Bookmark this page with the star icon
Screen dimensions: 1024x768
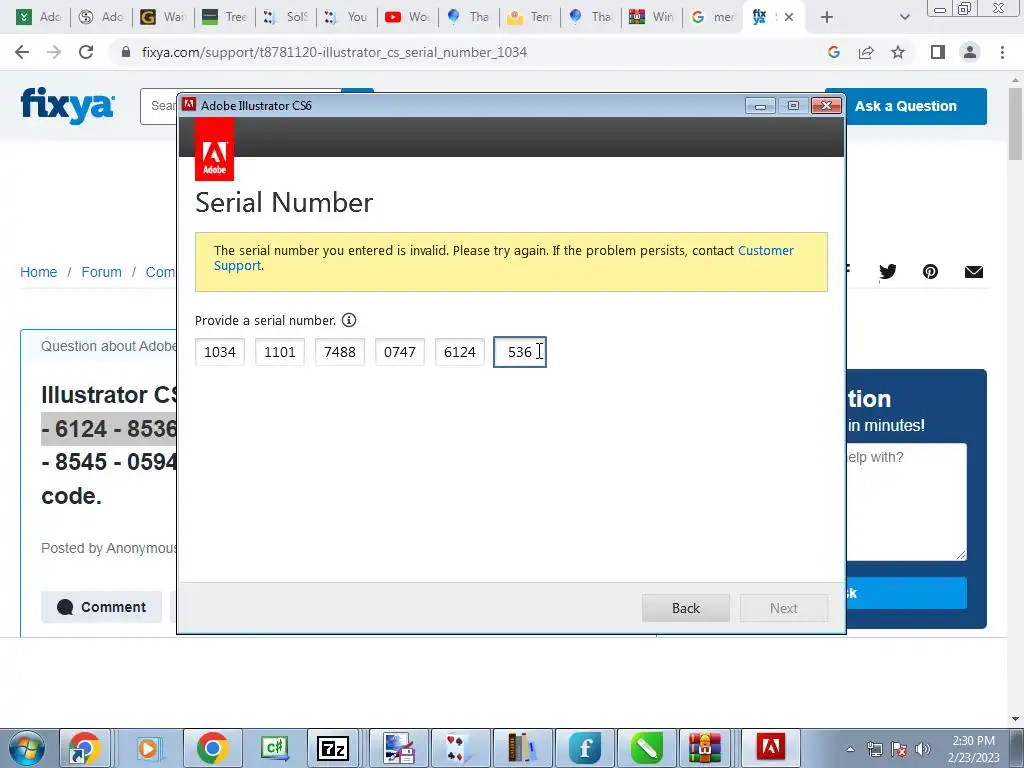click(898, 52)
